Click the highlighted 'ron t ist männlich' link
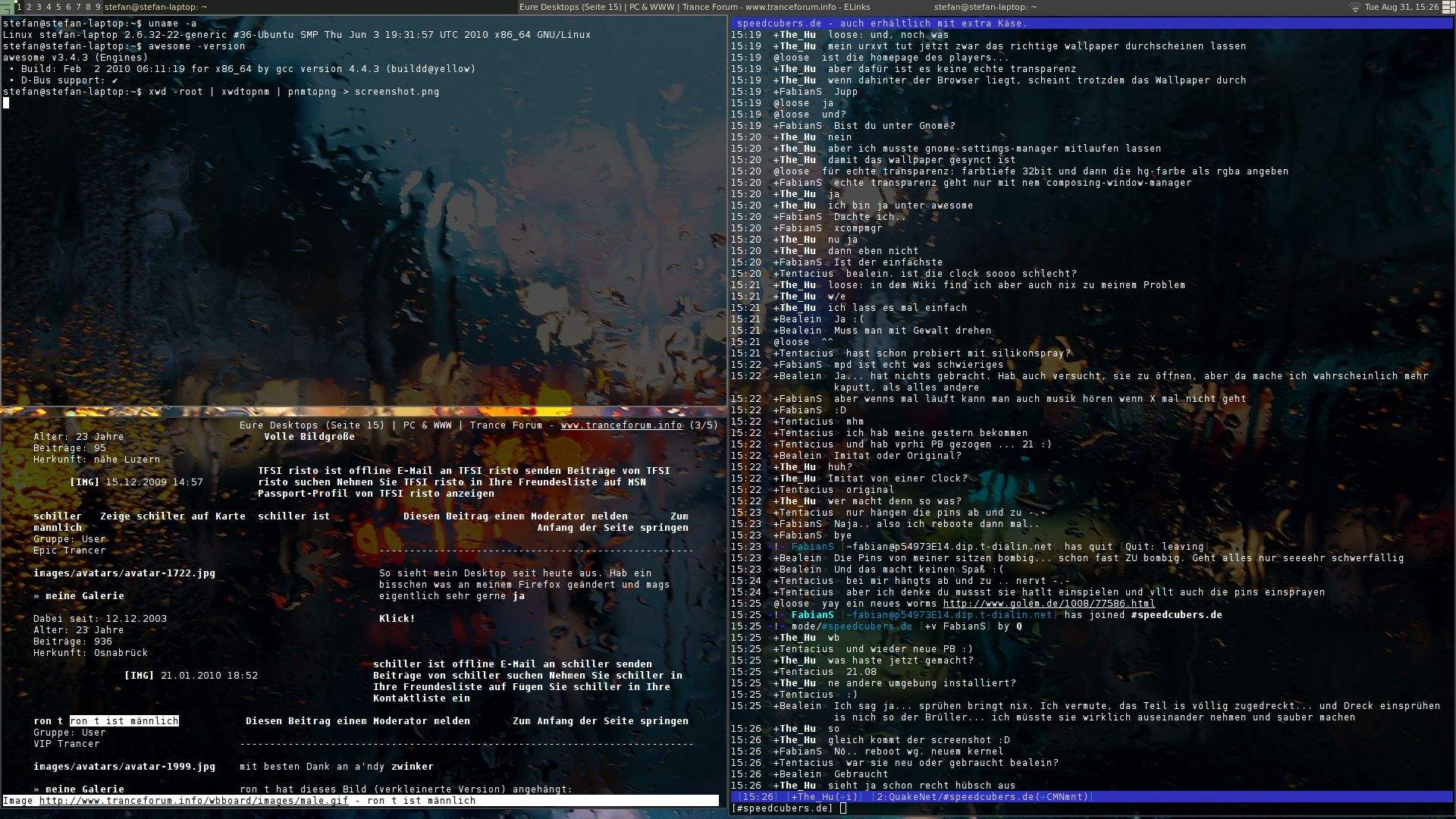 [124, 721]
